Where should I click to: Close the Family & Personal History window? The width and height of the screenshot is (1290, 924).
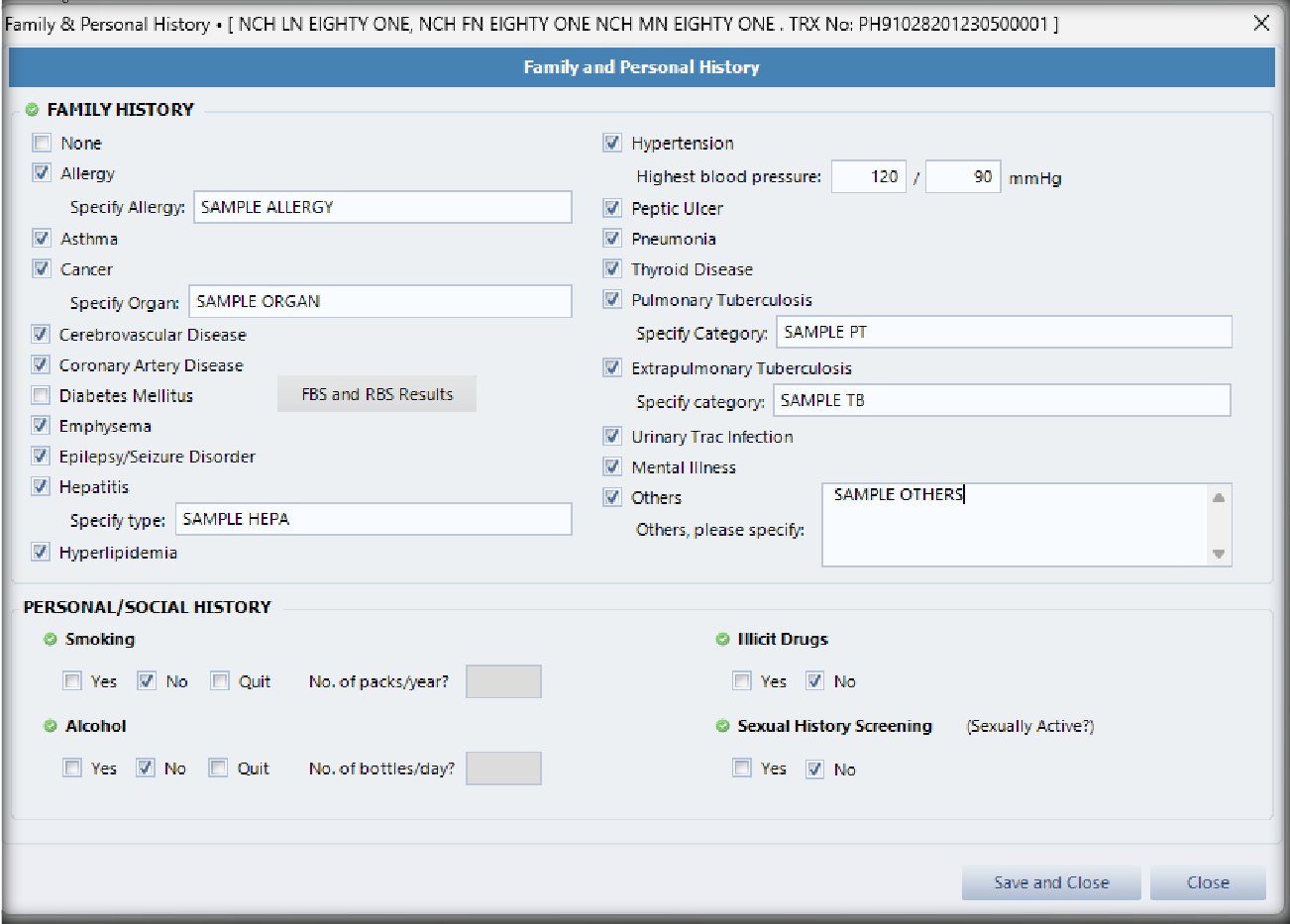pos(1261,23)
